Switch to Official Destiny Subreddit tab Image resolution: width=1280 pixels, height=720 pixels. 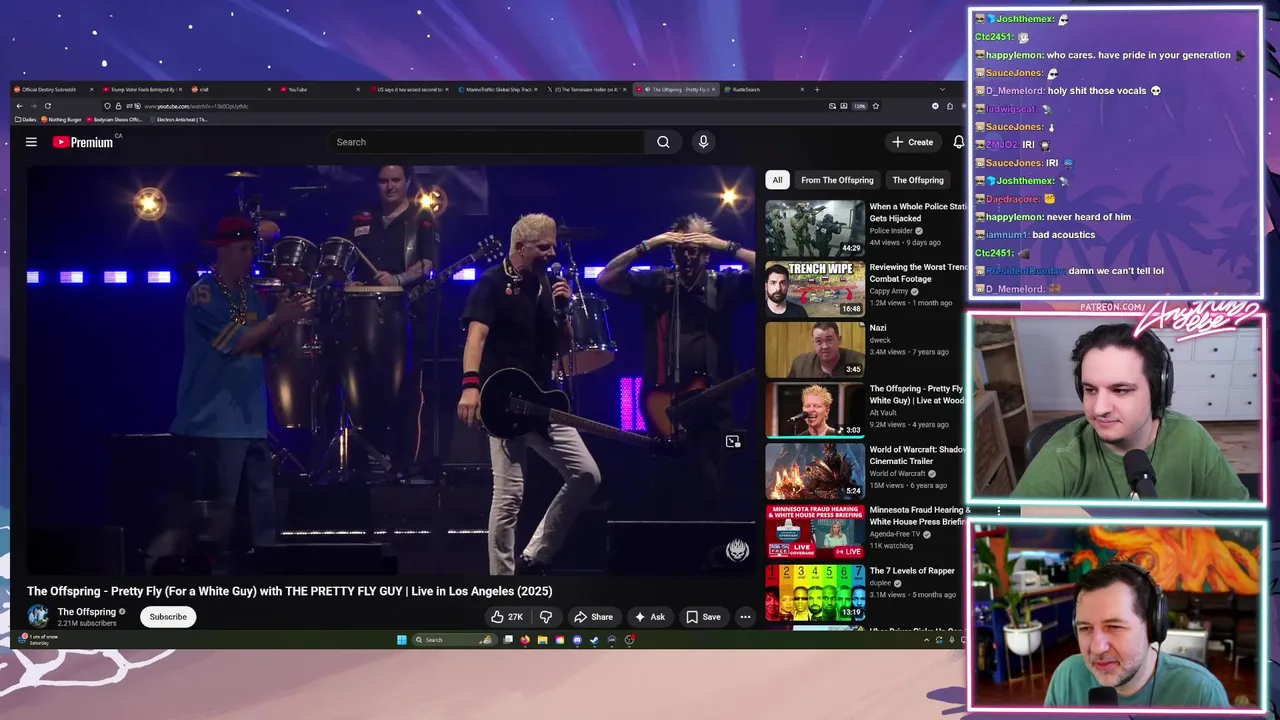click(x=55, y=89)
